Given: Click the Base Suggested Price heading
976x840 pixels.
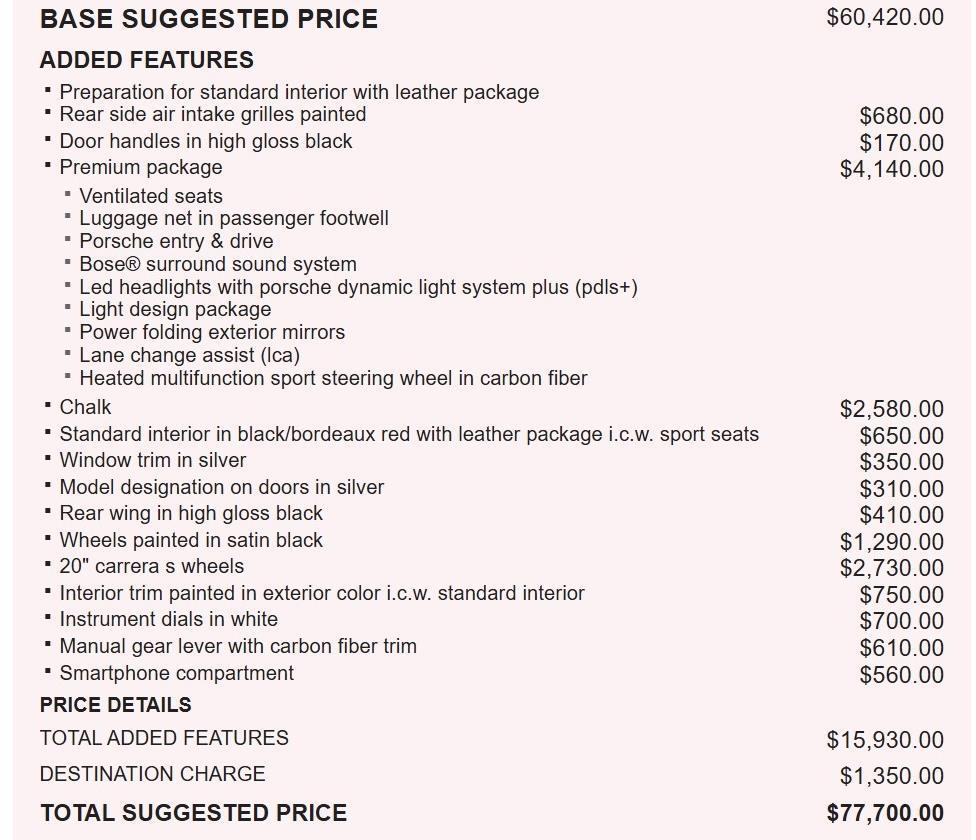Looking at the screenshot, I should tap(209, 19).
